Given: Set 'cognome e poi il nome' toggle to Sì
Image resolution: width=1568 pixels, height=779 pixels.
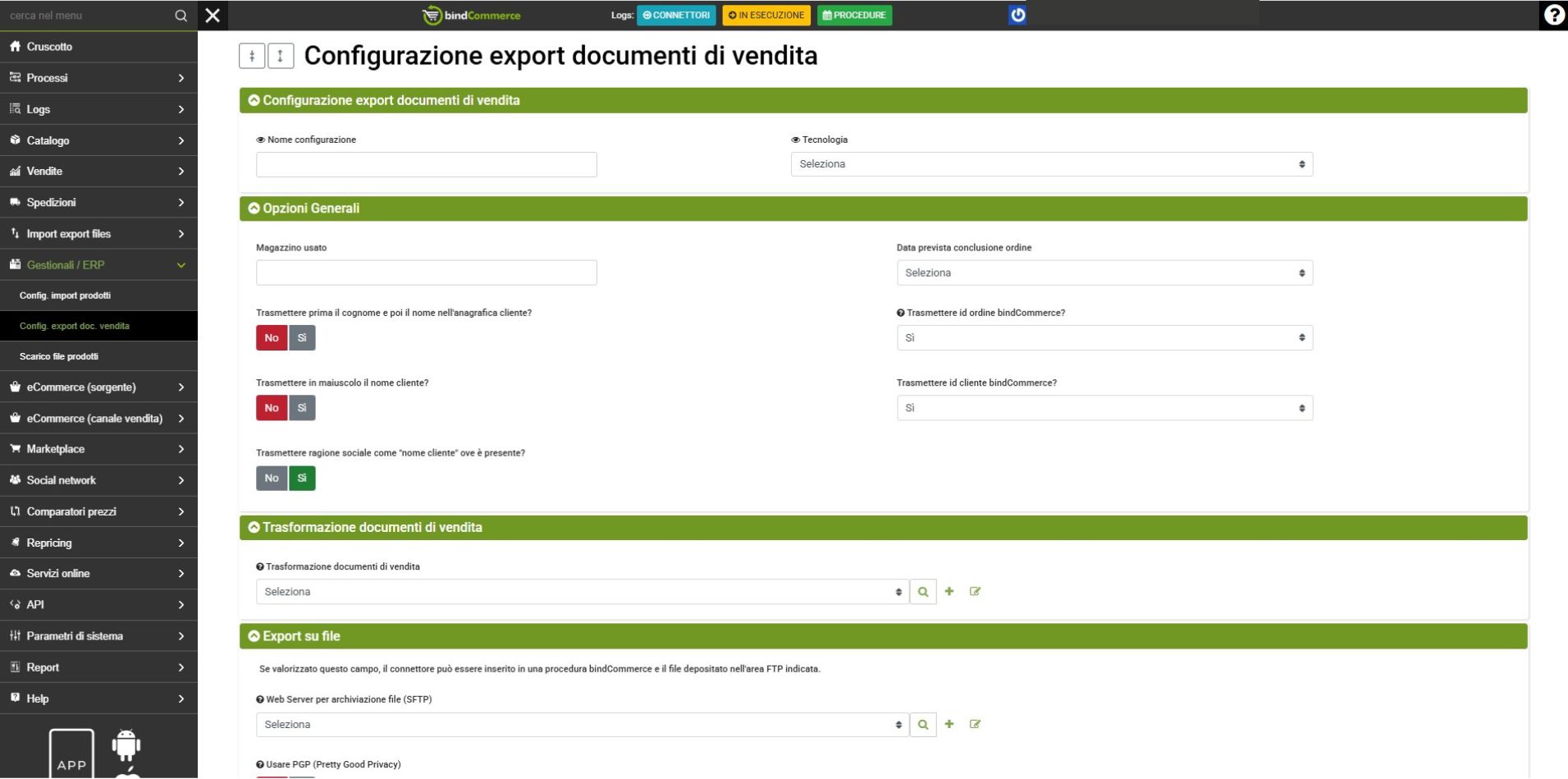Looking at the screenshot, I should tap(302, 338).
